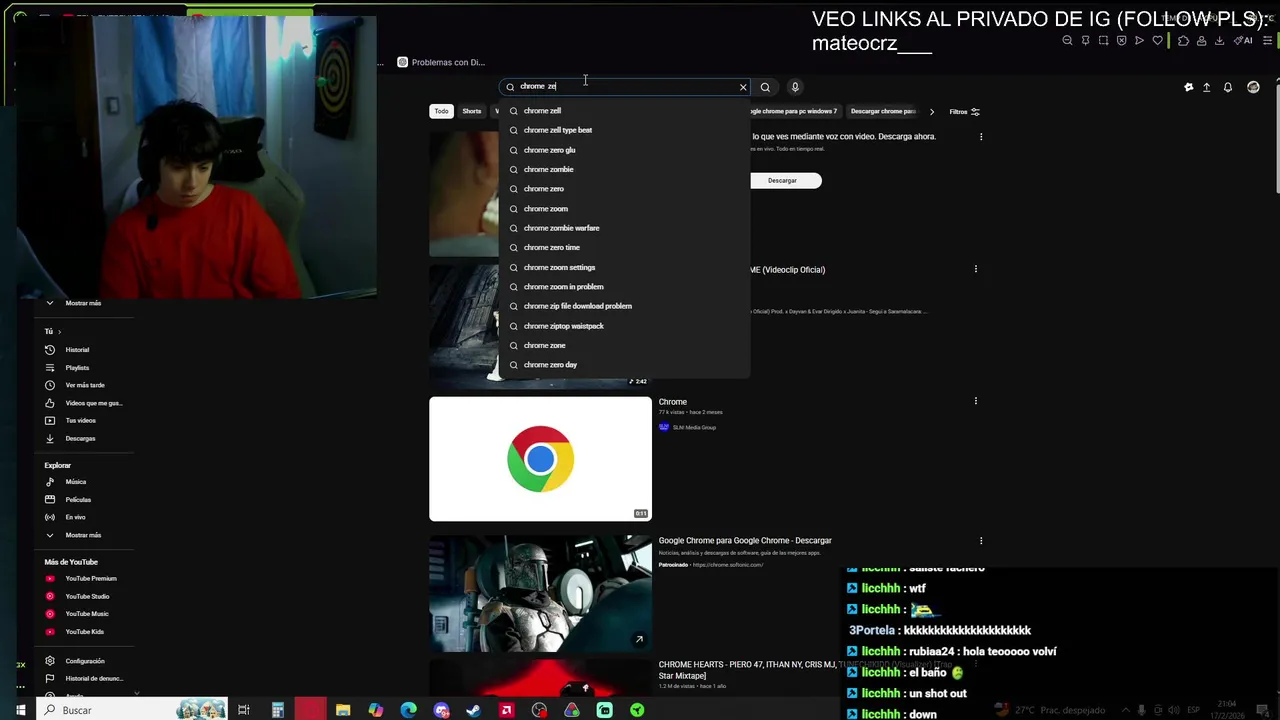Expand the Tú section chevron
1280x720 pixels.
[59, 332]
